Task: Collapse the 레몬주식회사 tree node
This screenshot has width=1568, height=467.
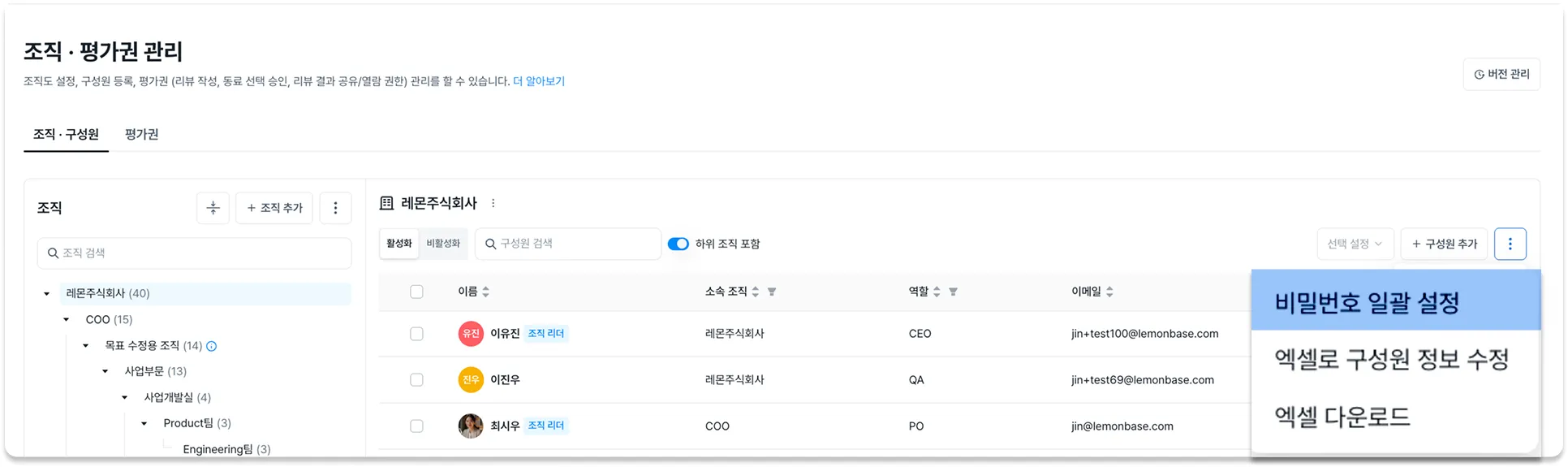Action: tap(47, 294)
